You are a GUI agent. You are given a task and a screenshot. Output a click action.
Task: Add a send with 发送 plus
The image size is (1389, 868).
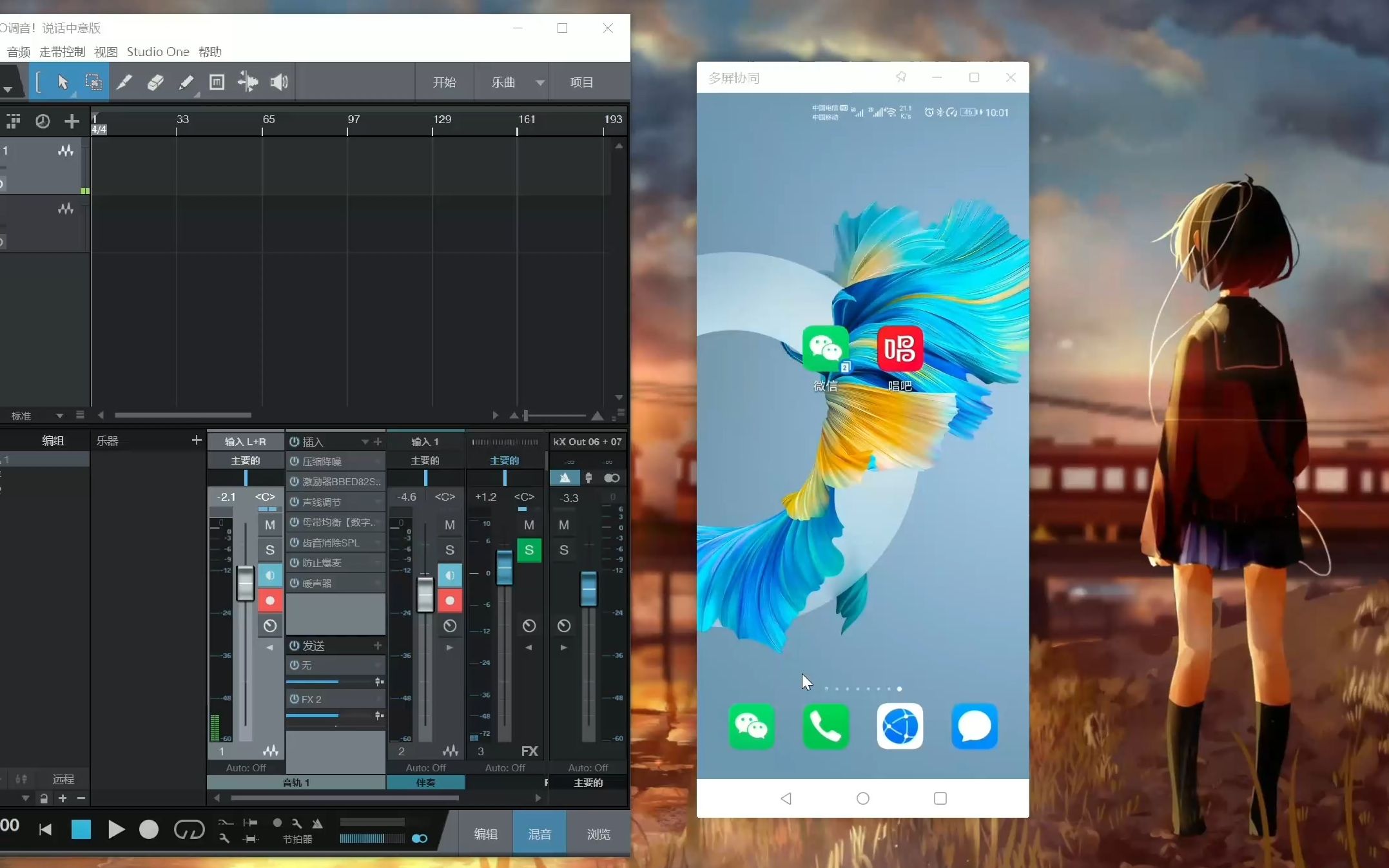[x=378, y=645]
